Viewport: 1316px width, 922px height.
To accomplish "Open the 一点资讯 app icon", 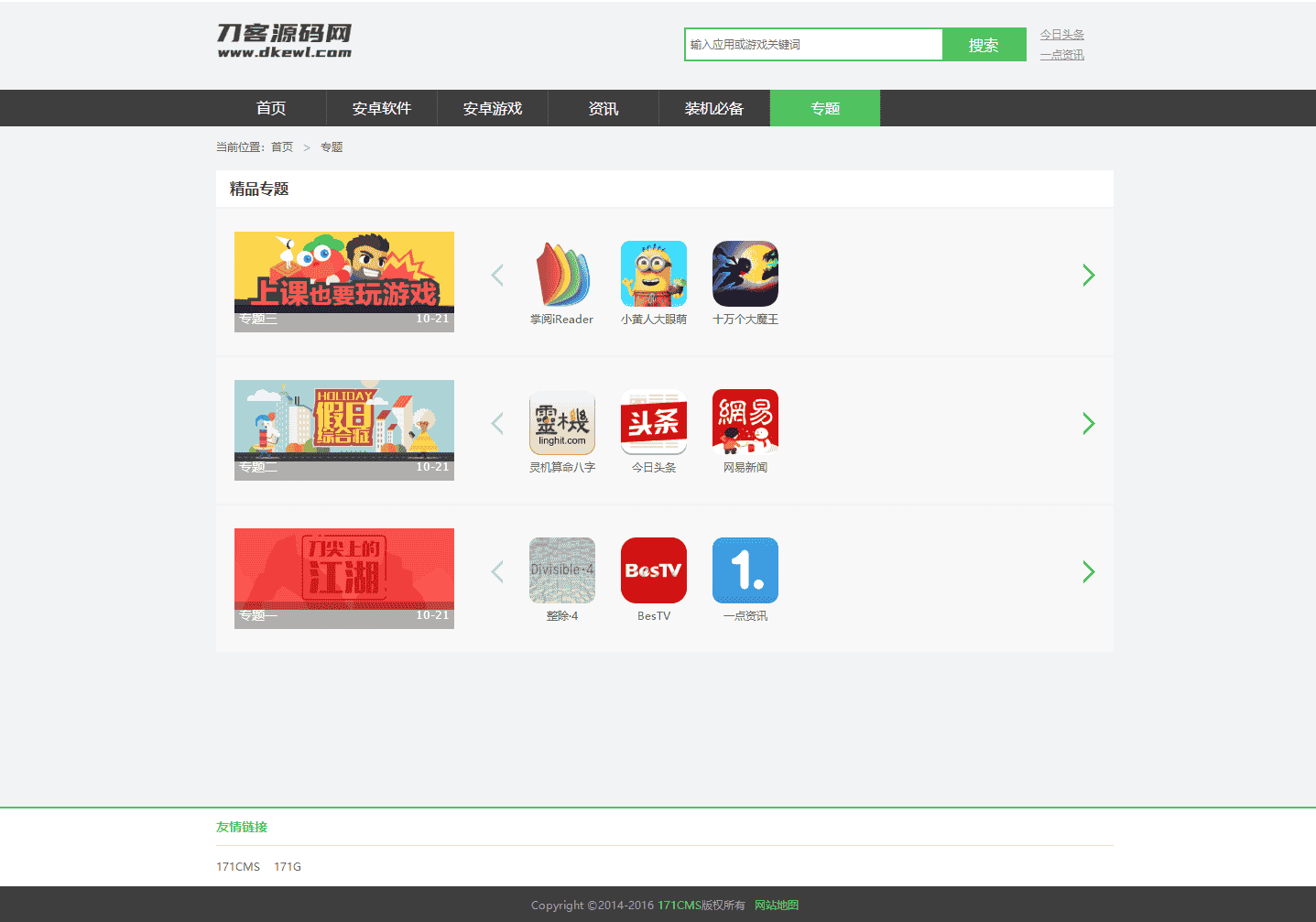I will pyautogui.click(x=745, y=570).
